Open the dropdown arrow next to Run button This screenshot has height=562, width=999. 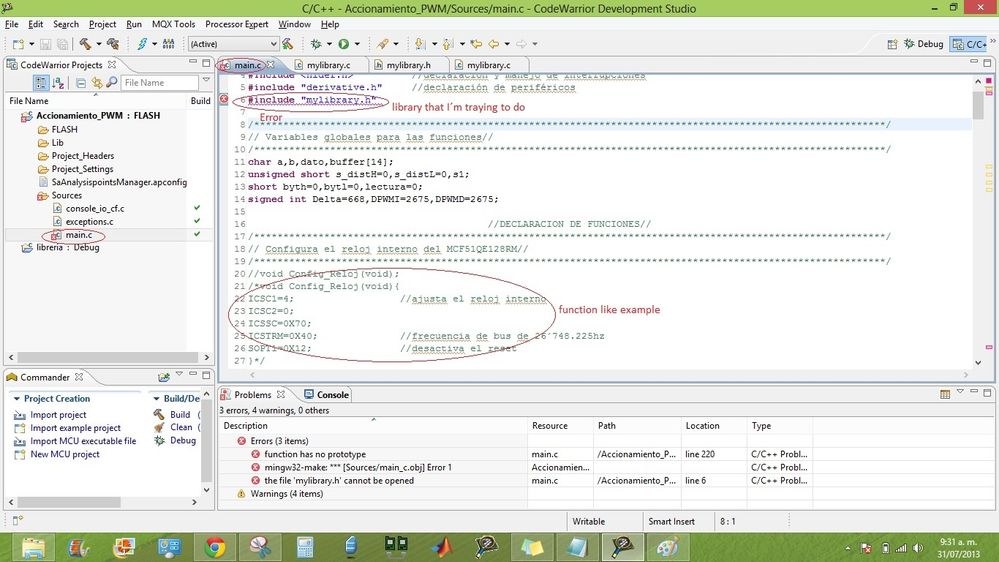tap(357, 44)
